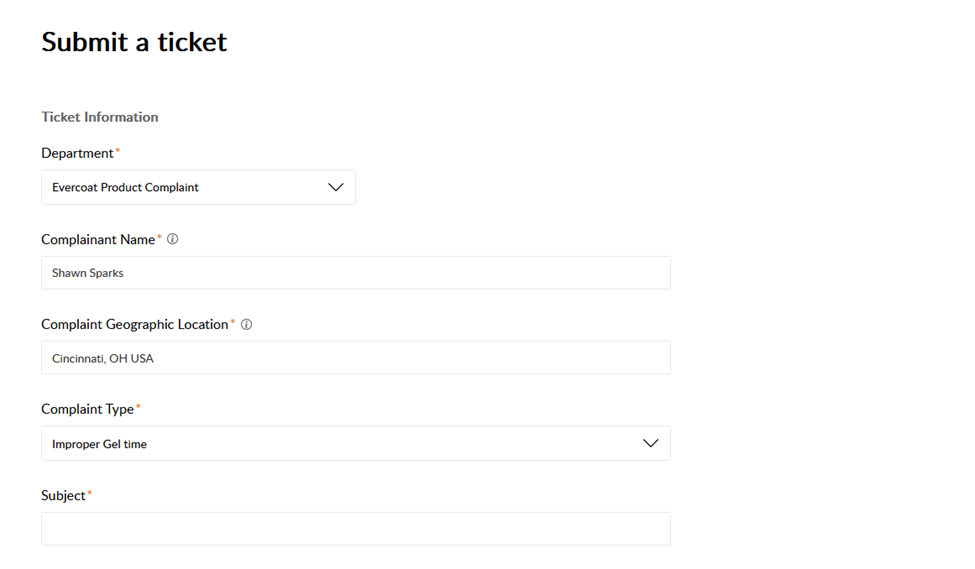Click the Subject field label
Viewport: 975px width, 569px height.
pyautogui.click(x=63, y=496)
